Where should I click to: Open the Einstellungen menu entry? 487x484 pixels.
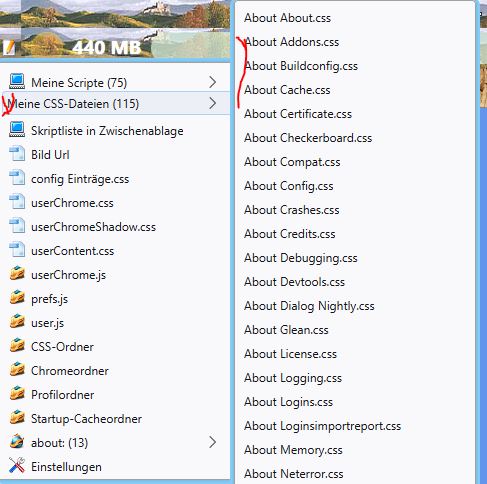coord(115,466)
